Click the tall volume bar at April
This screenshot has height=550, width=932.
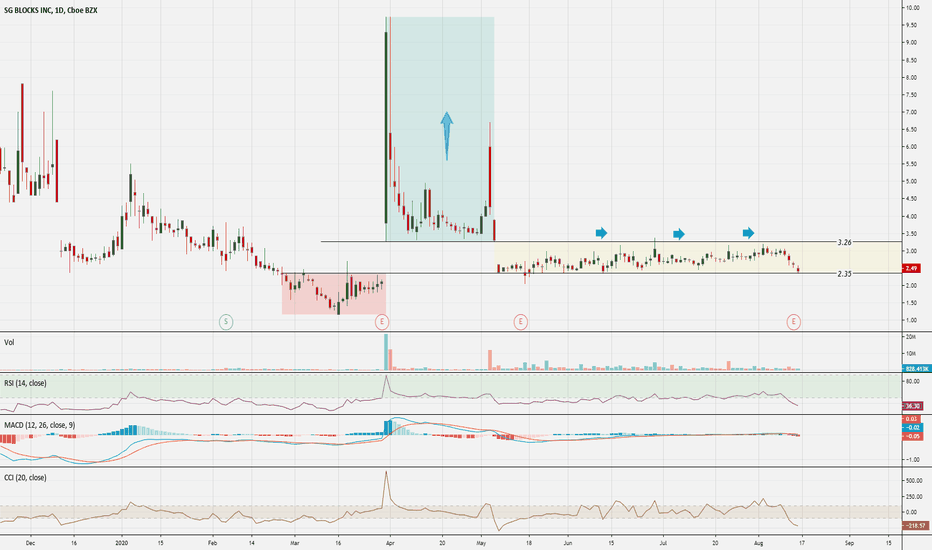click(x=386, y=352)
